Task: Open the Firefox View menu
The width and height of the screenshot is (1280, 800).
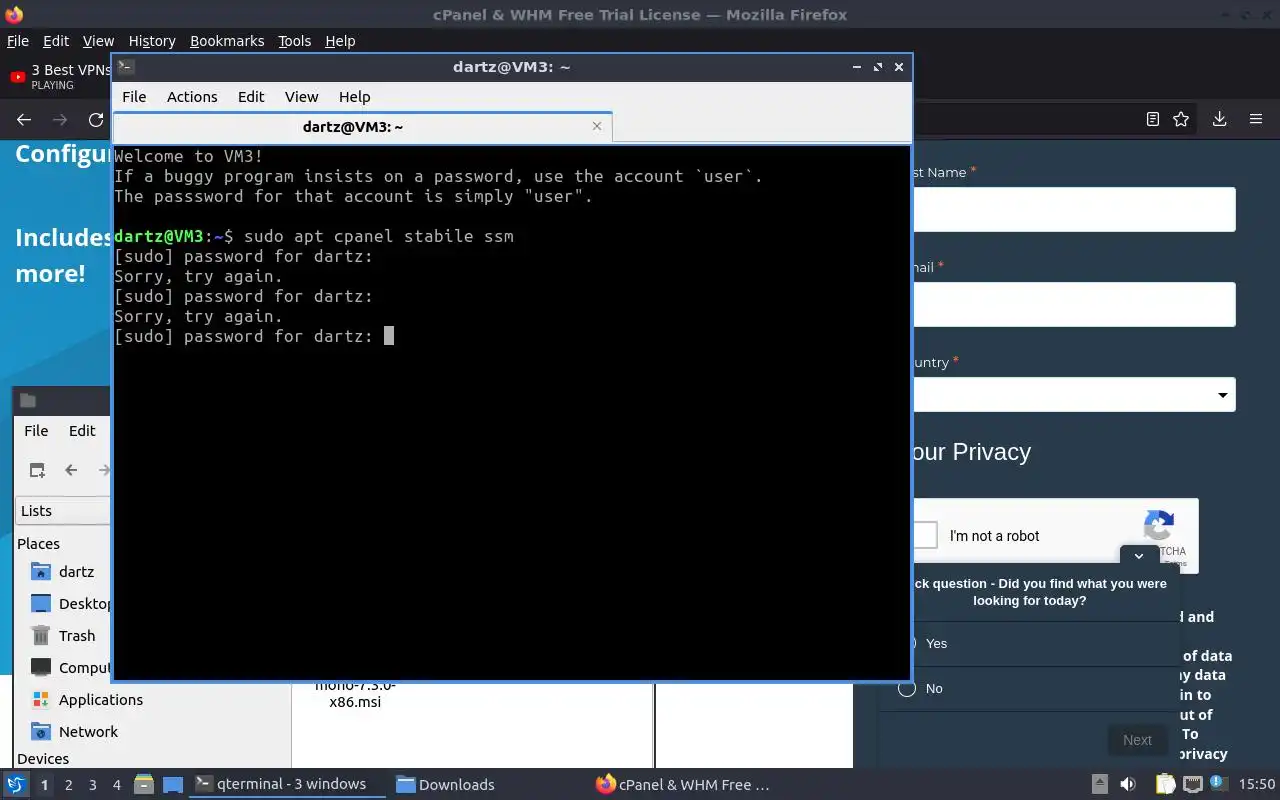Action: coord(98,41)
